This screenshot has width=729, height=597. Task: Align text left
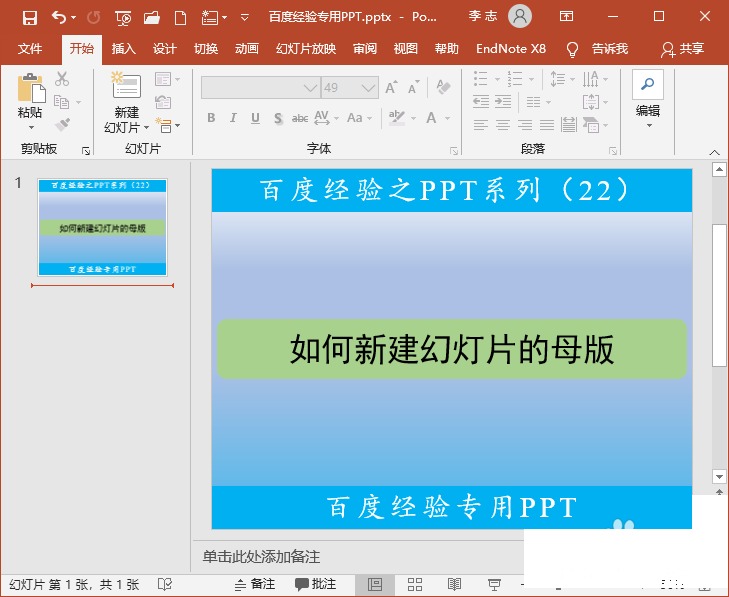click(481, 125)
